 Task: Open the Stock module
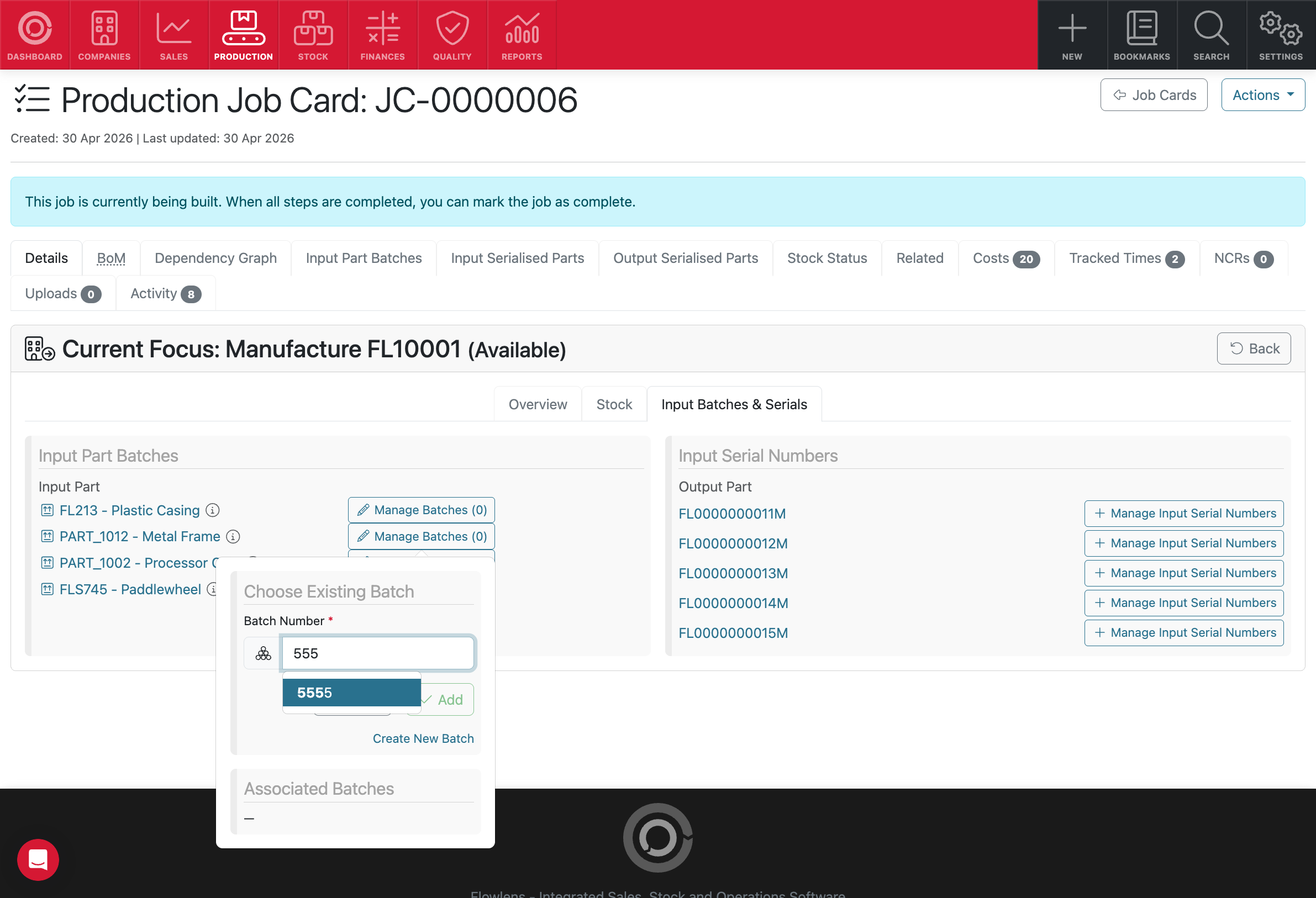(x=313, y=35)
